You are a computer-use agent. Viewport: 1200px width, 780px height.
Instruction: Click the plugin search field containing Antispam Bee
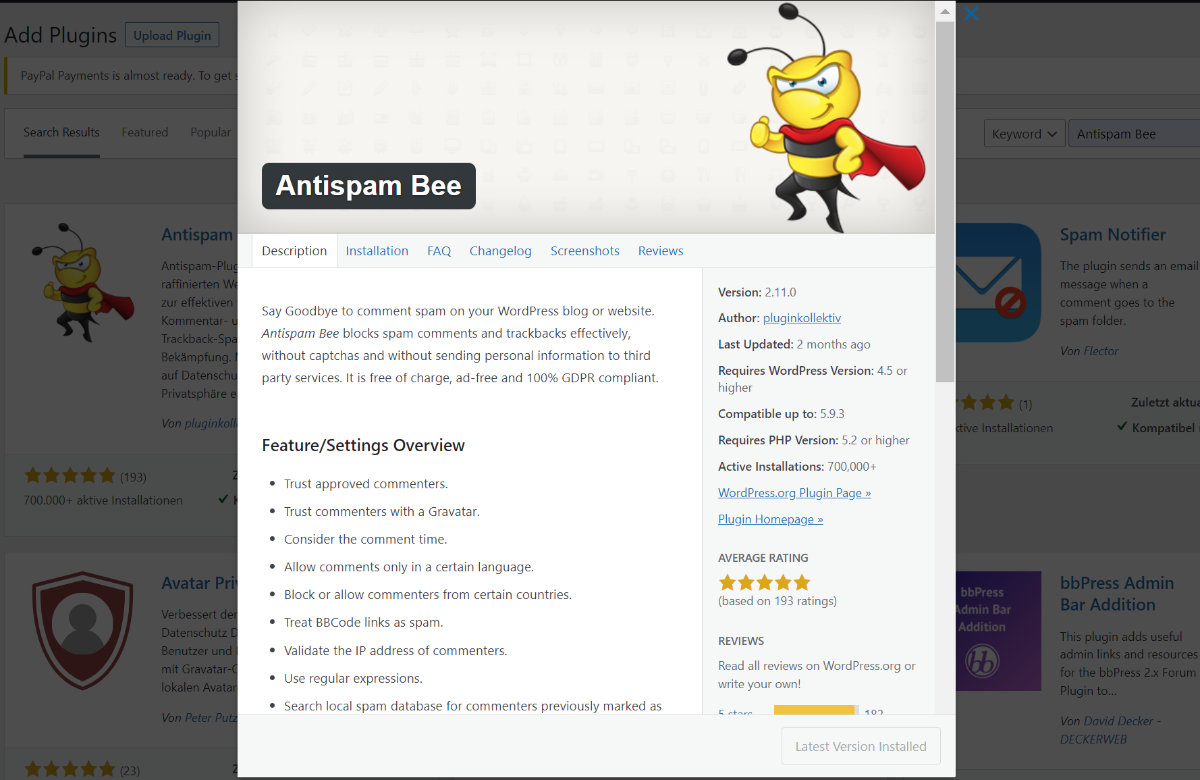[x=1134, y=134]
